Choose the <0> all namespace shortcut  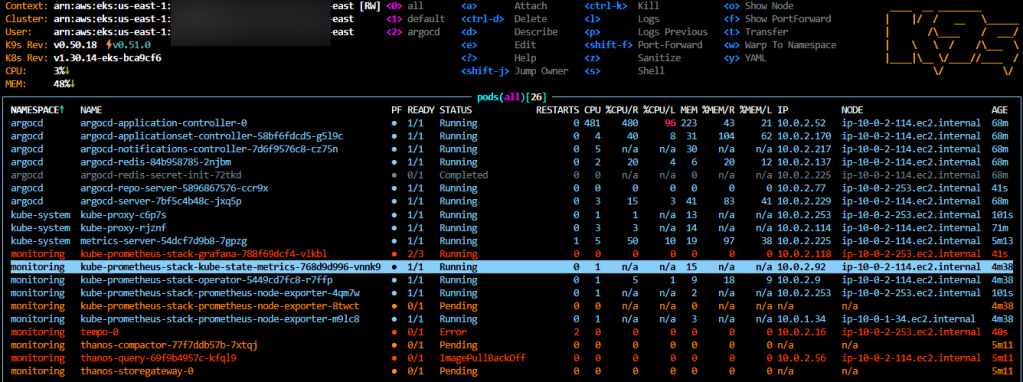[x=404, y=5]
